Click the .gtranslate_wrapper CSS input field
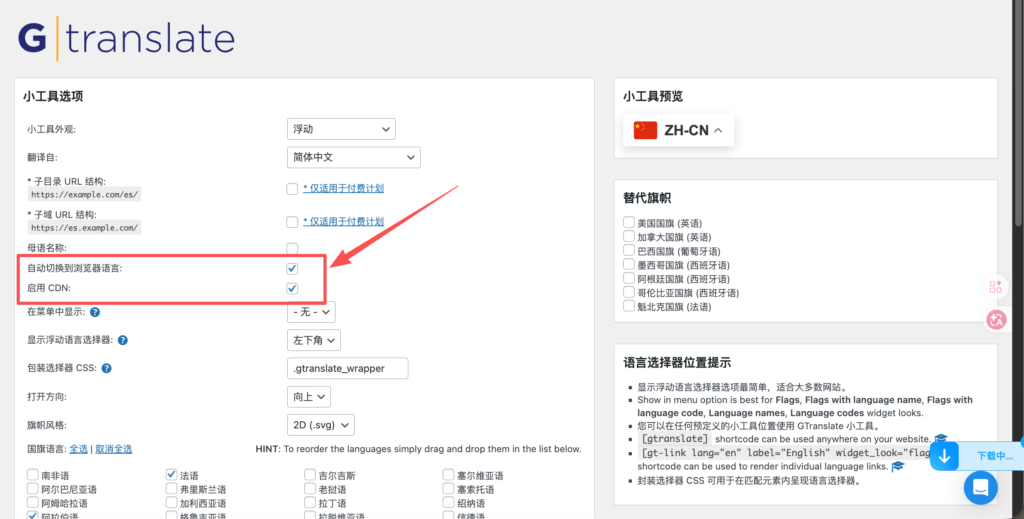 tap(347, 368)
